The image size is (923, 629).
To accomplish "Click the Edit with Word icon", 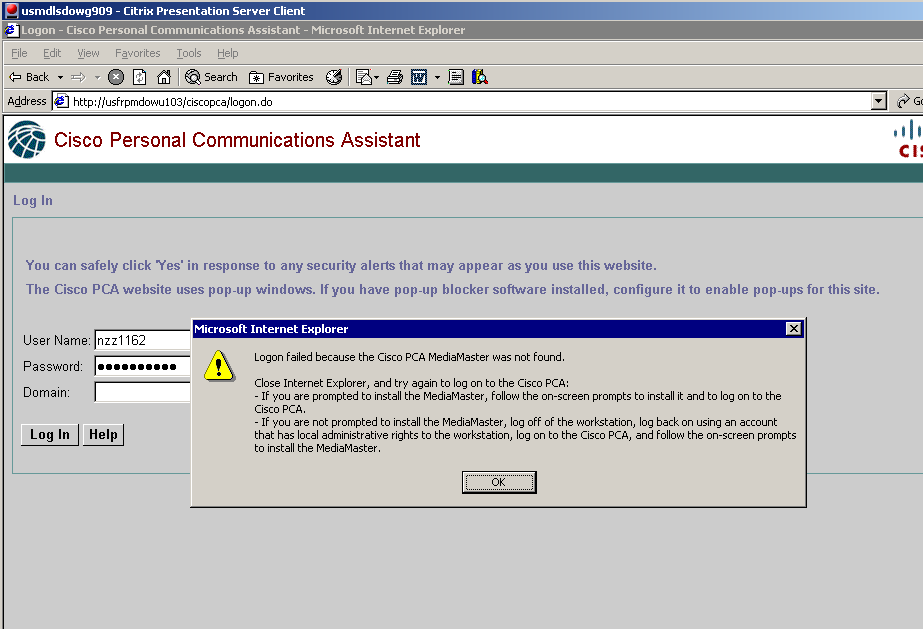I will 419,77.
